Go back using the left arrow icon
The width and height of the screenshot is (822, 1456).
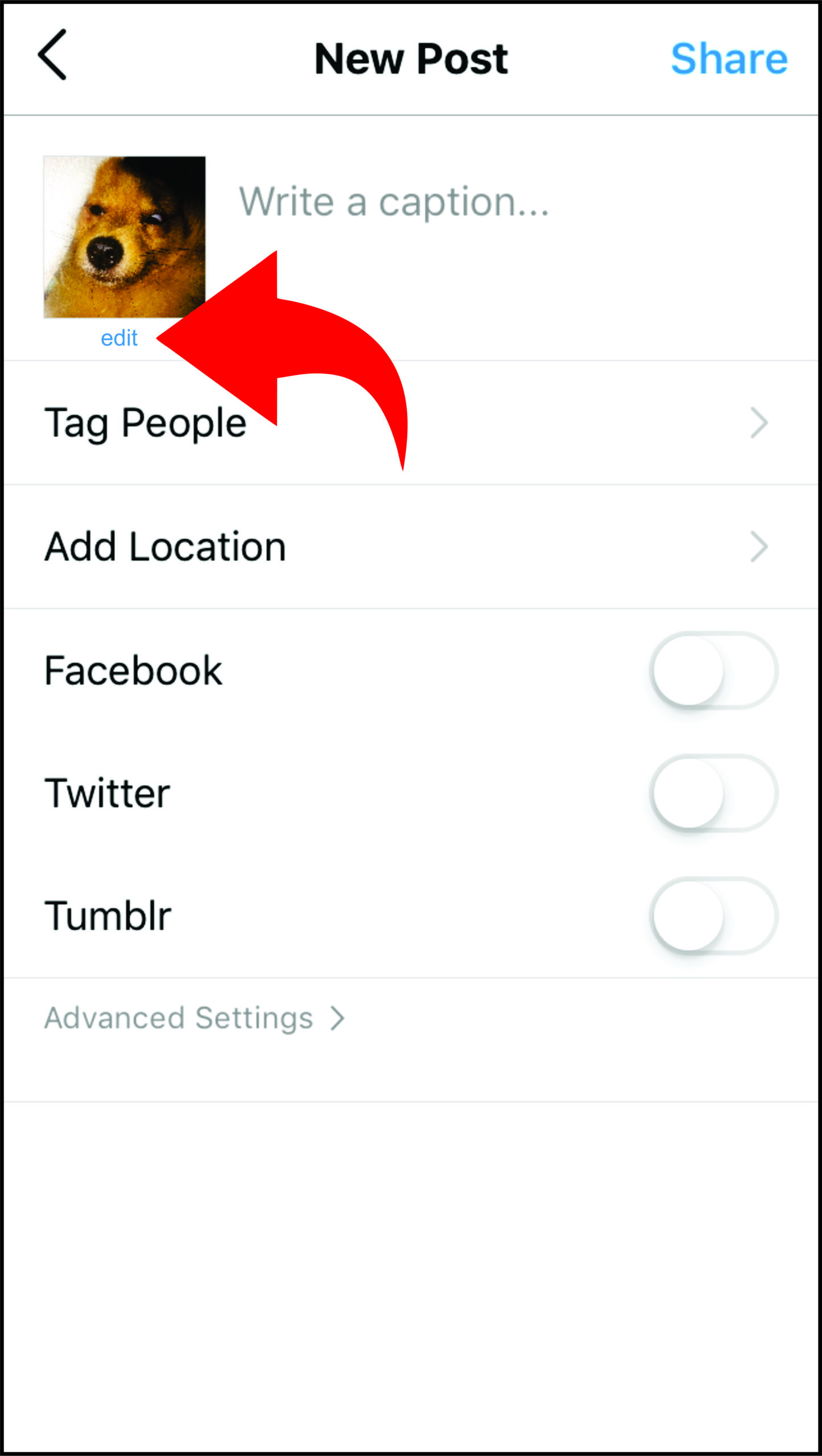point(52,55)
